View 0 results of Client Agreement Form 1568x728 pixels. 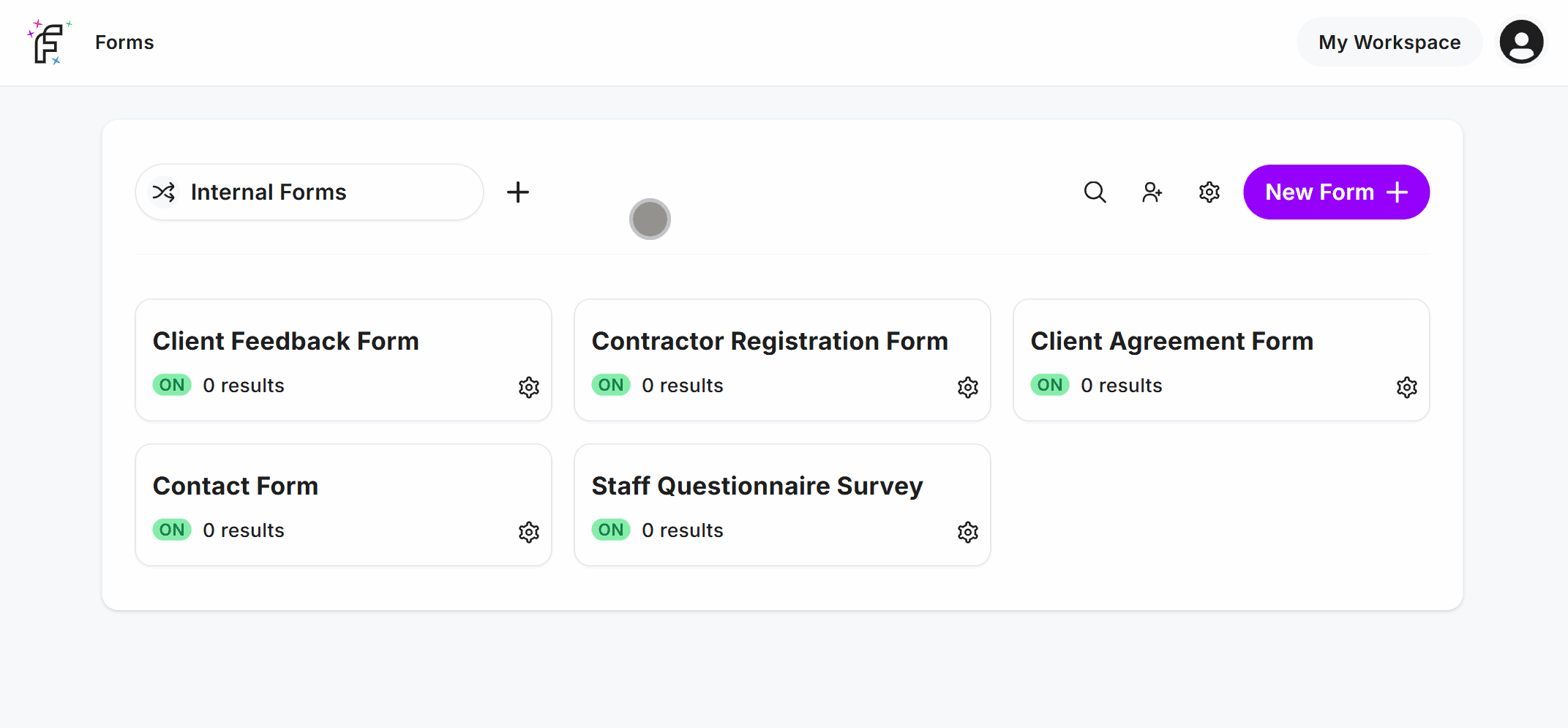click(1122, 386)
